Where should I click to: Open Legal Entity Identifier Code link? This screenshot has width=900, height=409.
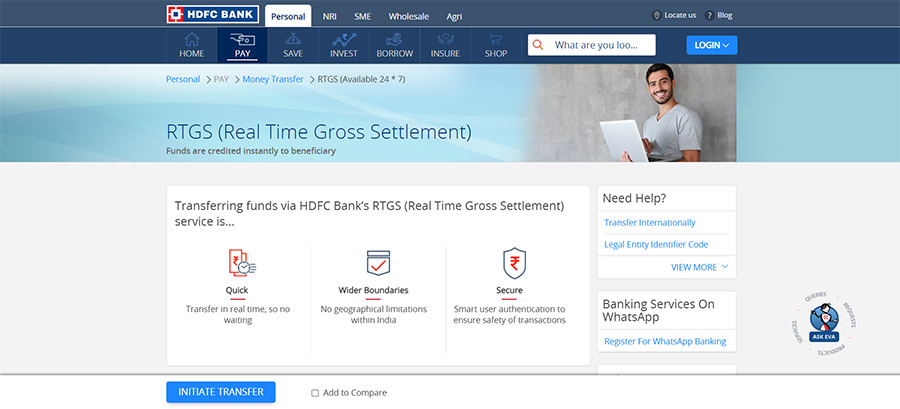pos(656,244)
